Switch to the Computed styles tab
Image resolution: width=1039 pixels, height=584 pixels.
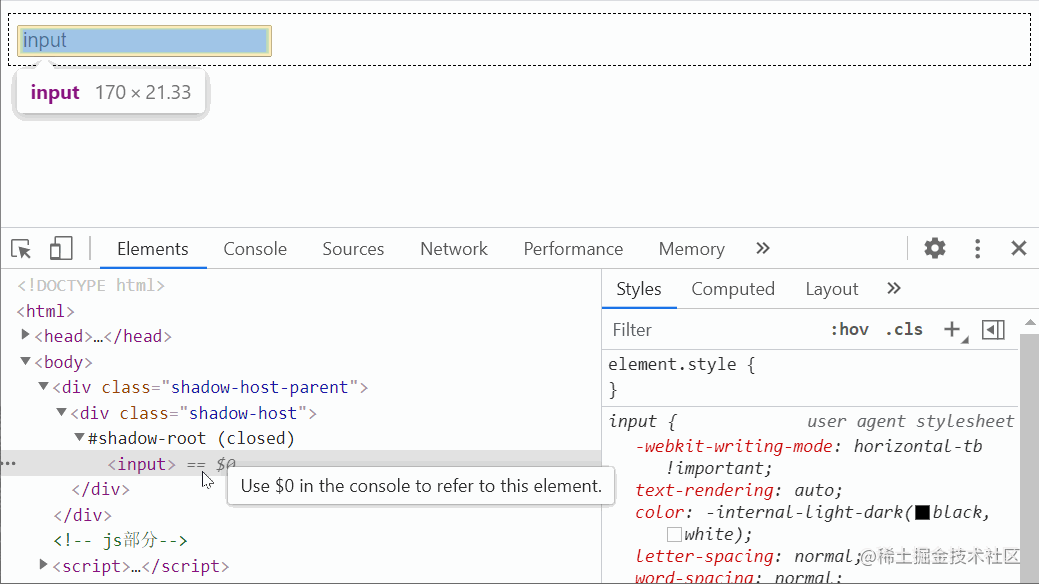tap(733, 289)
